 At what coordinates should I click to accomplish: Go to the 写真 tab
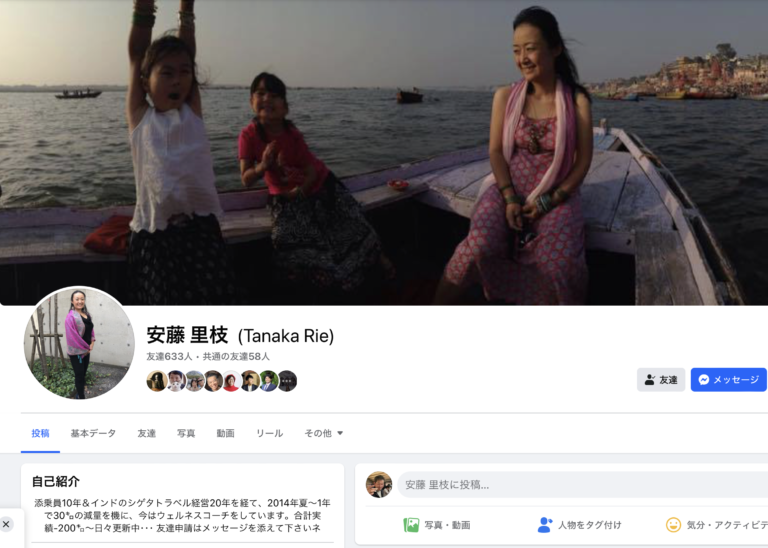pos(186,433)
